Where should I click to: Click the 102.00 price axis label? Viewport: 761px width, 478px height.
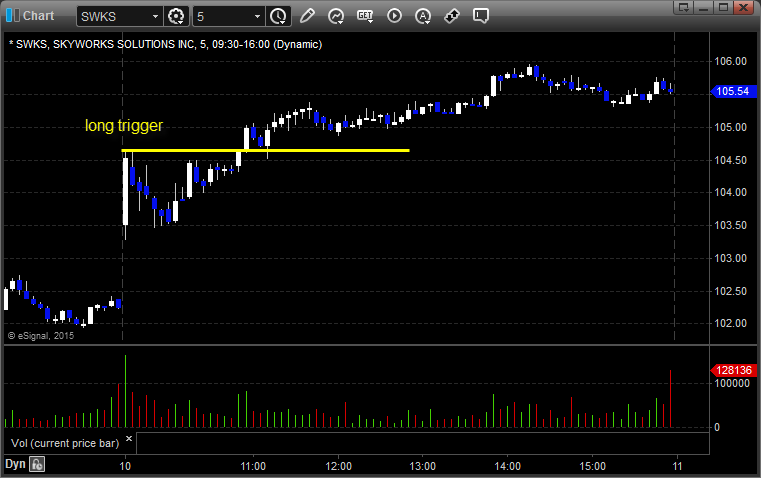[730, 323]
